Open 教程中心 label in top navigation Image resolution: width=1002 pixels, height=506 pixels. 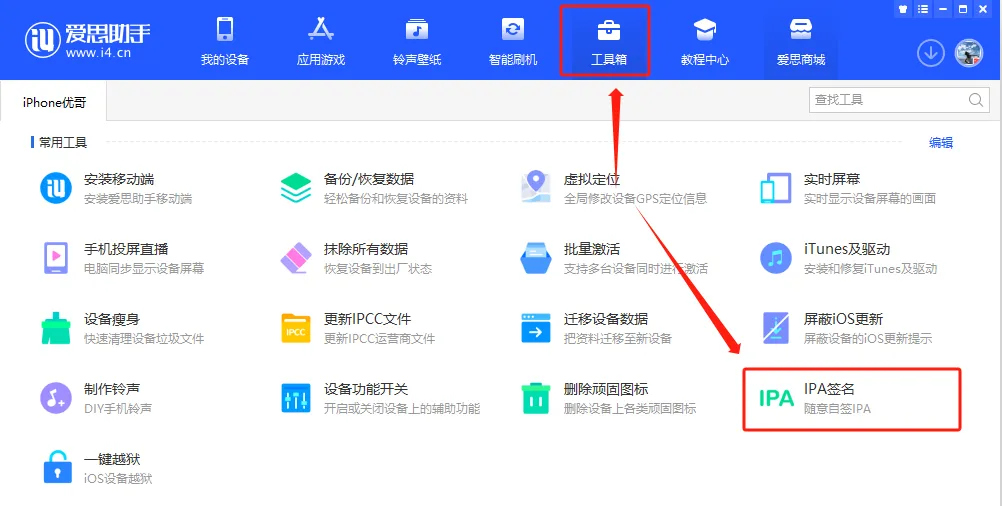[705, 59]
